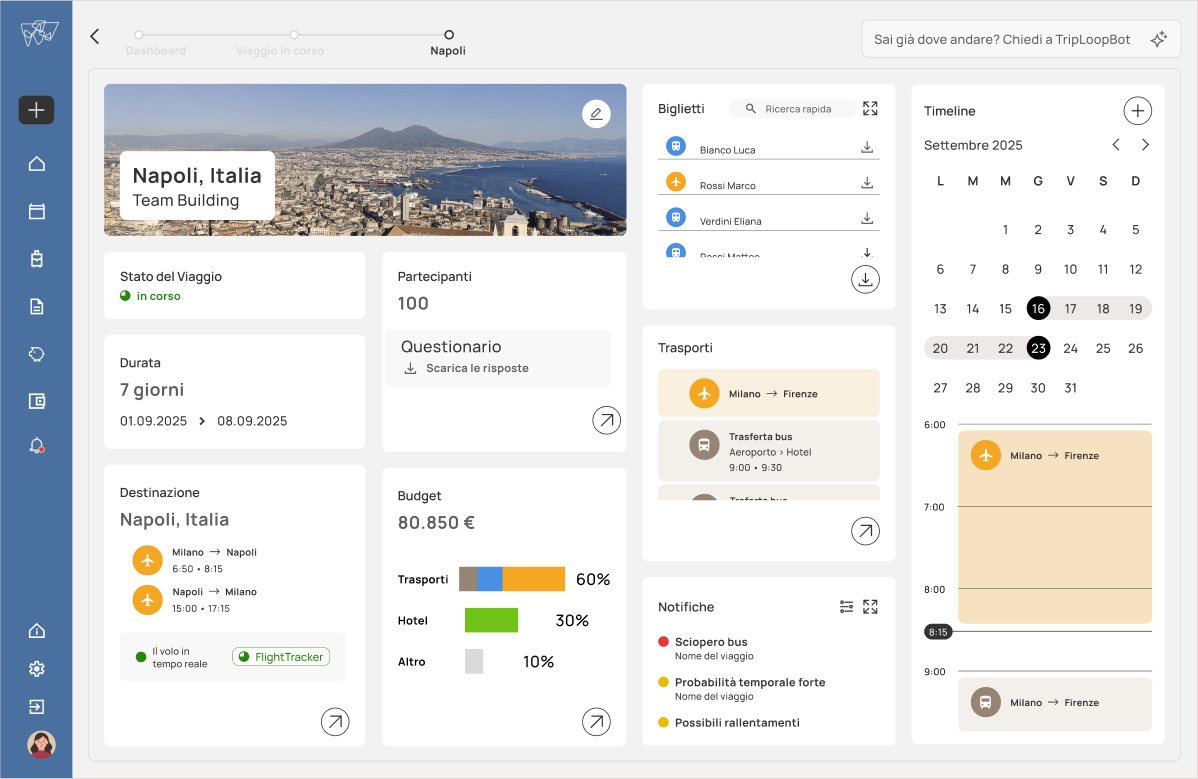1198x779 pixels.
Task: Select the Milano to Firenze flight card in Trasporti
Action: click(769, 393)
